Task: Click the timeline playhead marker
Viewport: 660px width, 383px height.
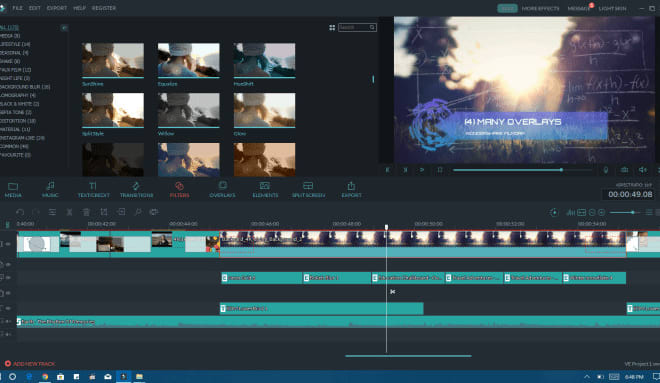Action: [x=386, y=227]
